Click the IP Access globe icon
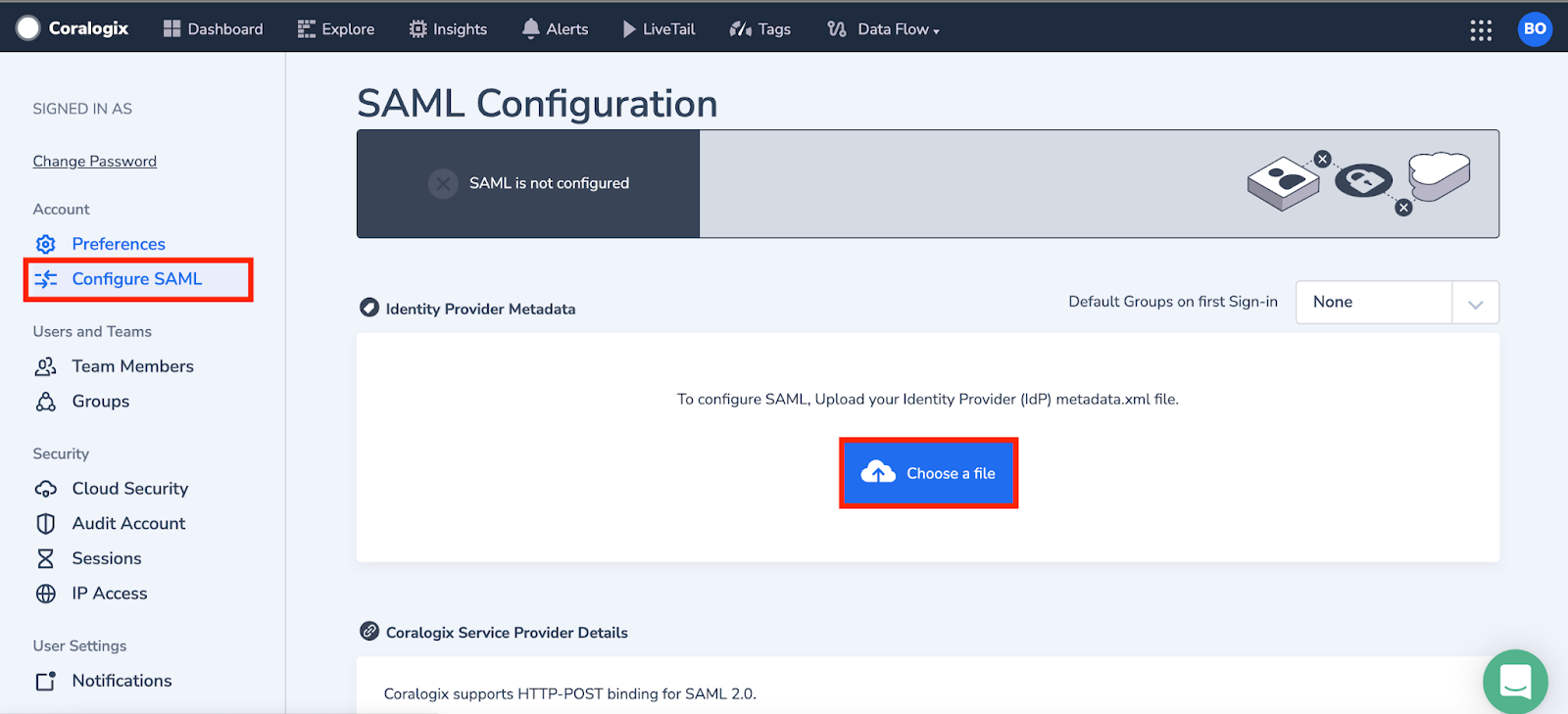Viewport: 1568px width, 714px height. click(x=46, y=594)
